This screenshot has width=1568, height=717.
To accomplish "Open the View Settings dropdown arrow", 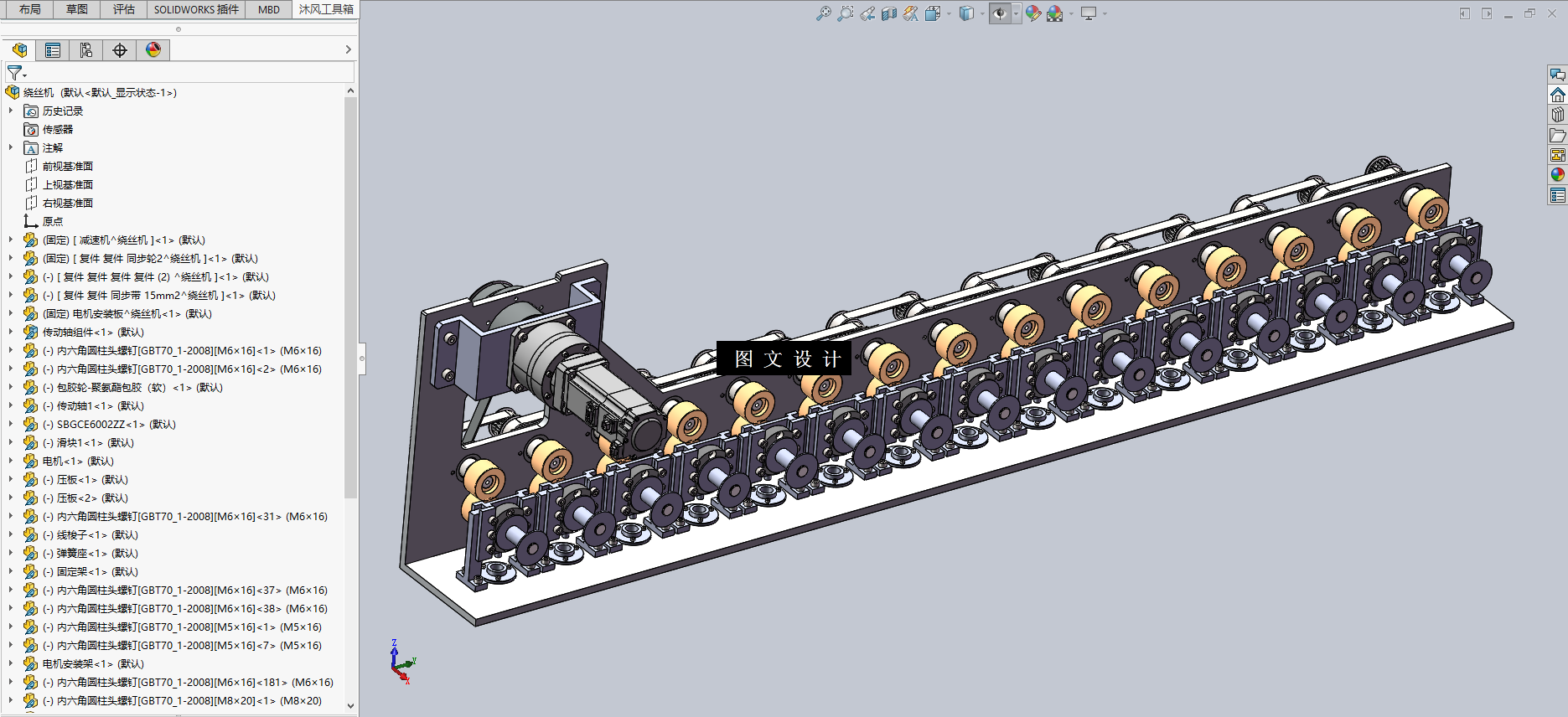I will tap(1105, 13).
